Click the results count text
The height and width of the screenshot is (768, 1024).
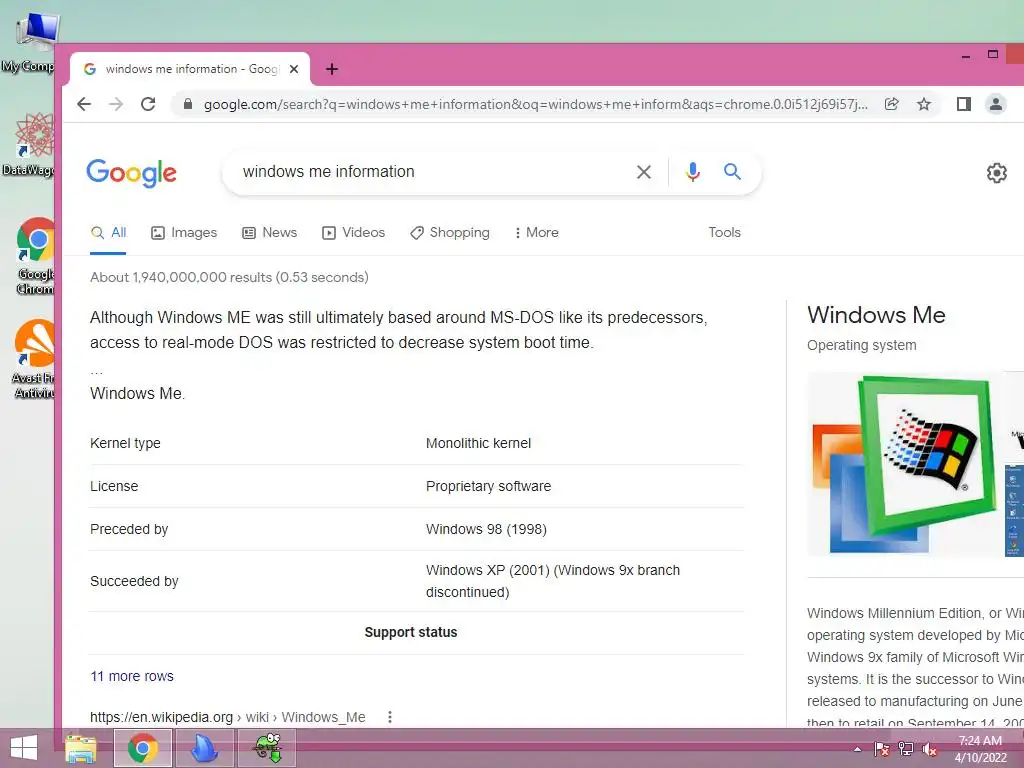(229, 278)
